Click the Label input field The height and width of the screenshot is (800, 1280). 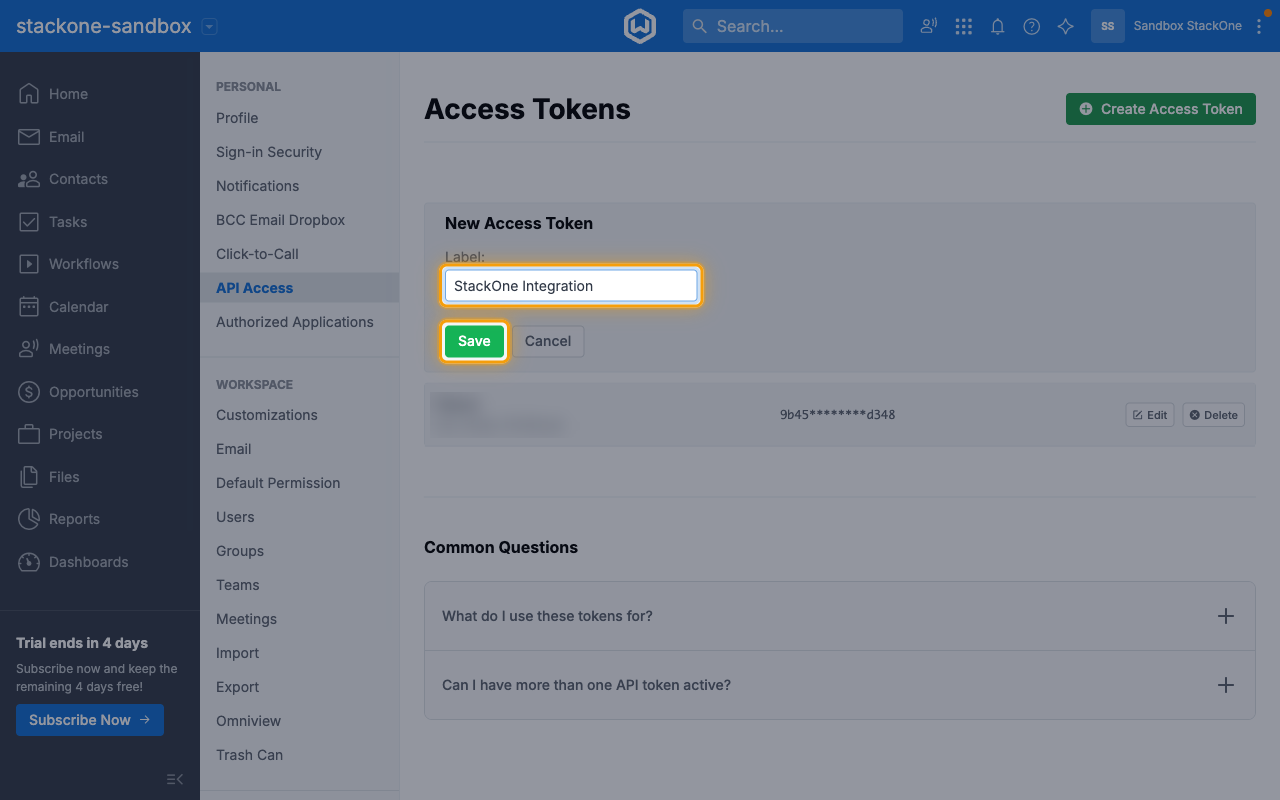click(x=571, y=286)
